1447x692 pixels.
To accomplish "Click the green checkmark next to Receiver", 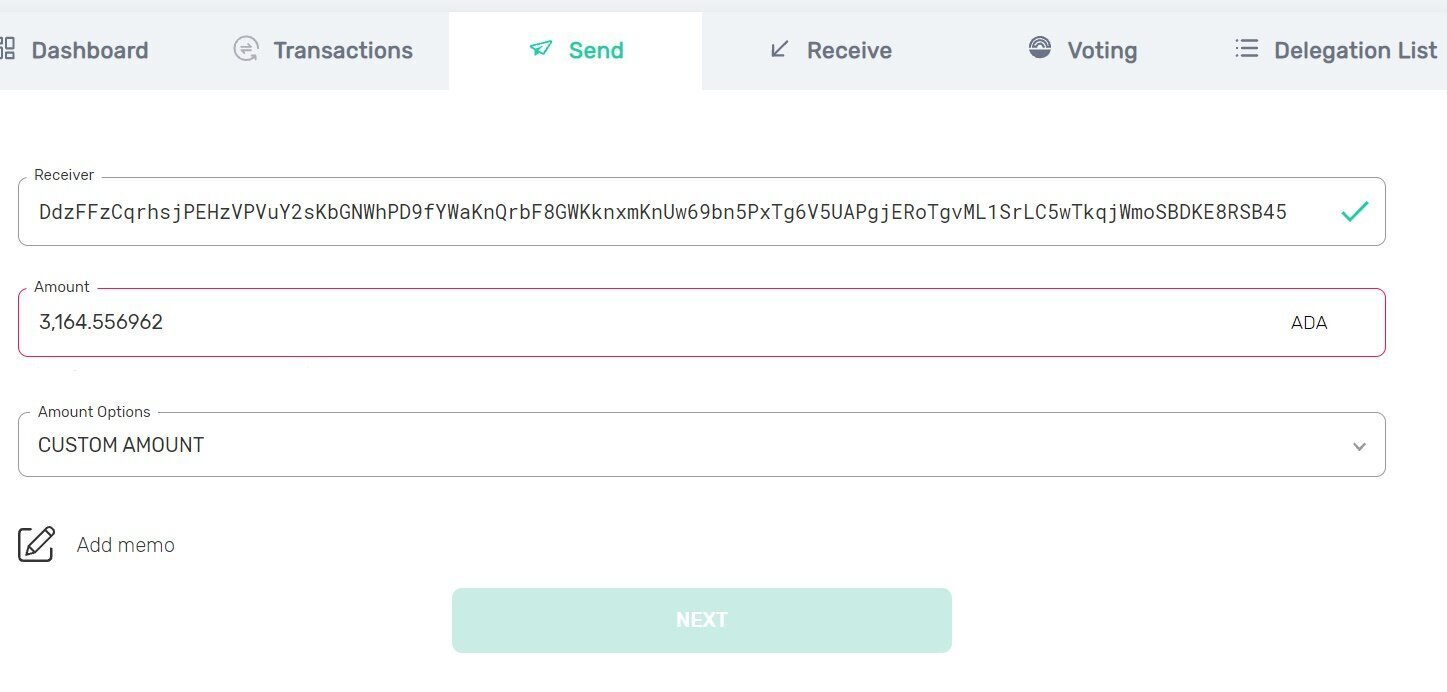I will click(1356, 211).
